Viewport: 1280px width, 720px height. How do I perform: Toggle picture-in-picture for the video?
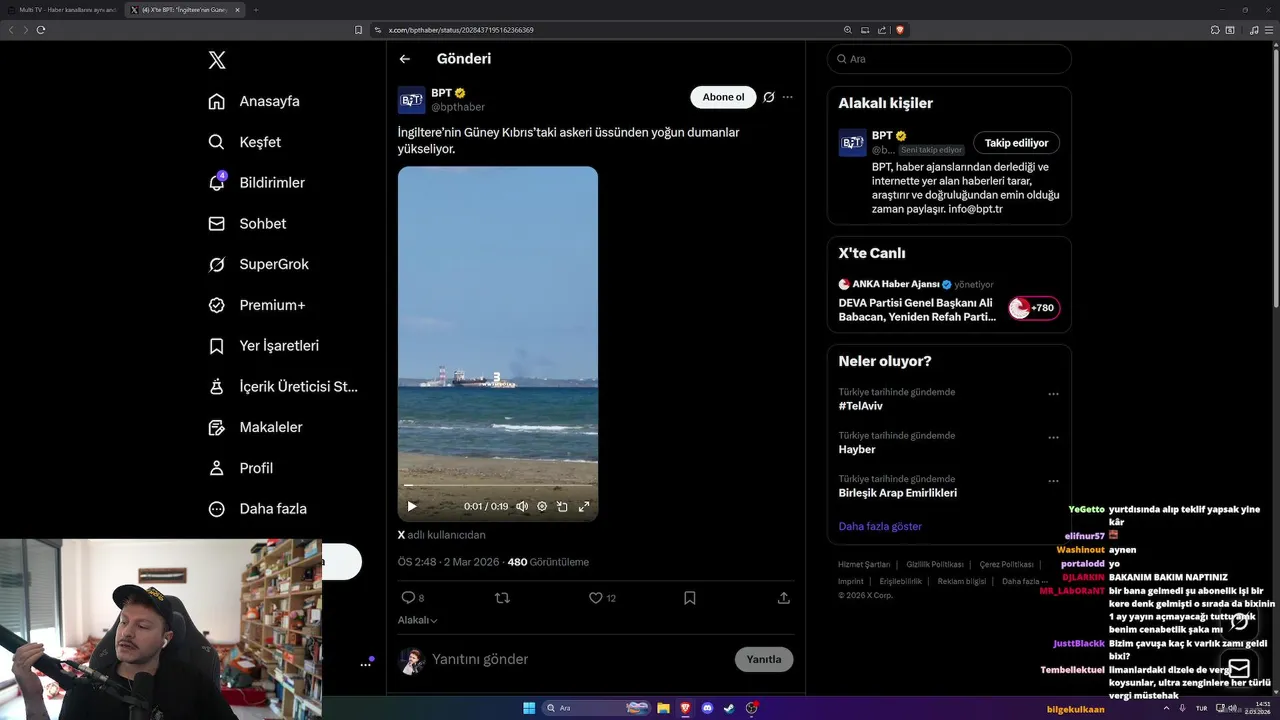[562, 506]
